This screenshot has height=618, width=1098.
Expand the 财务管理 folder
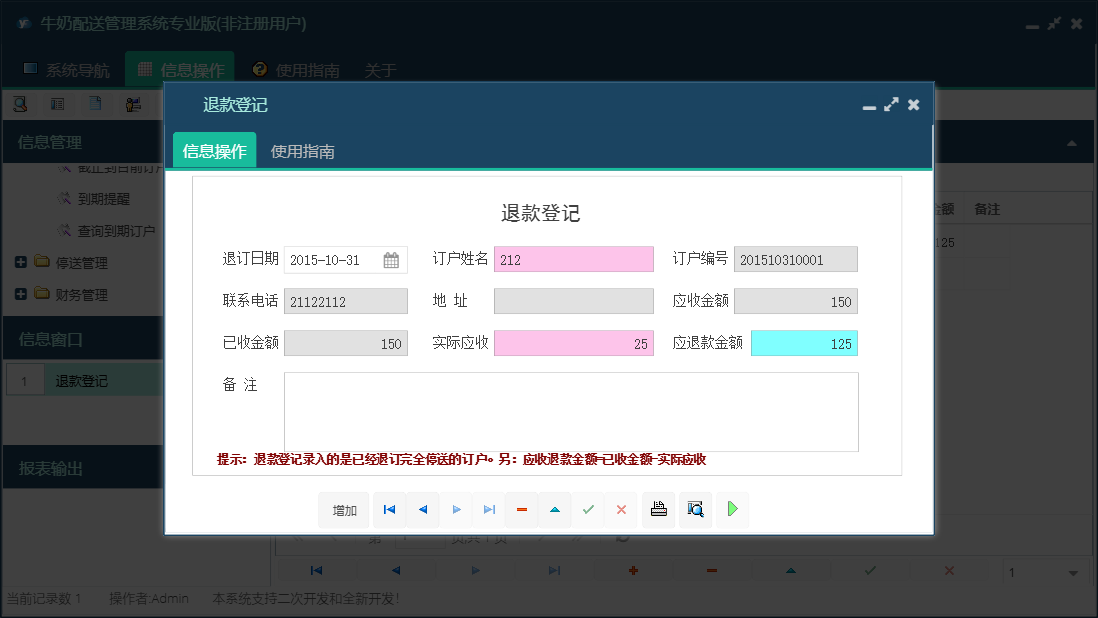[22, 294]
